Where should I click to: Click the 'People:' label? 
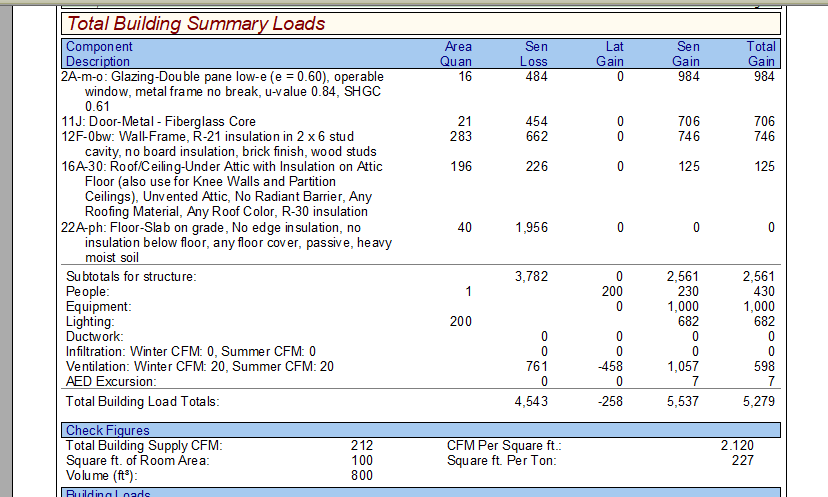point(88,292)
